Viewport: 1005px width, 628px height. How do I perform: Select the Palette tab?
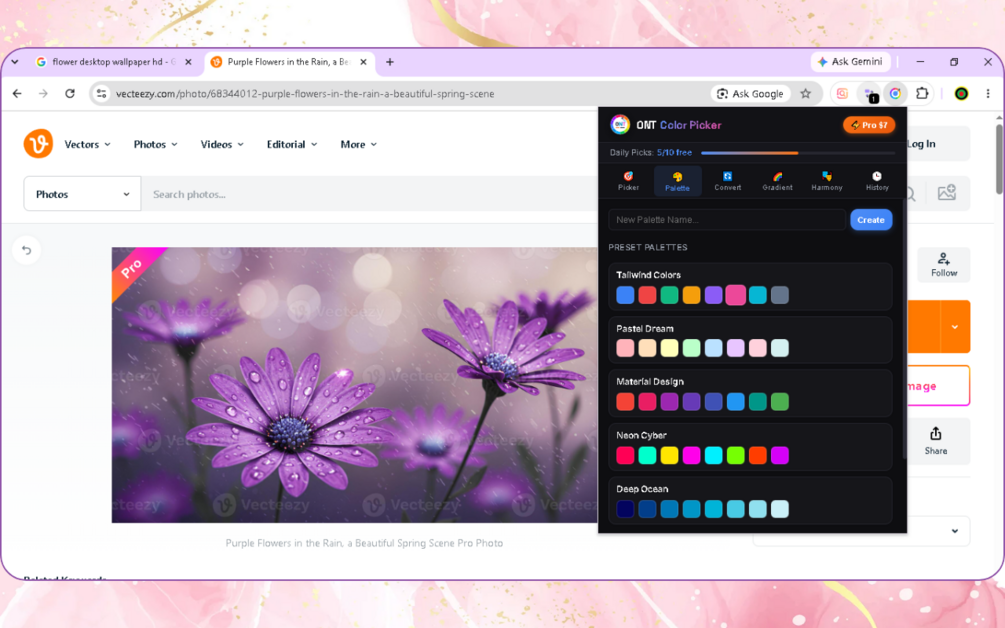tap(677, 181)
